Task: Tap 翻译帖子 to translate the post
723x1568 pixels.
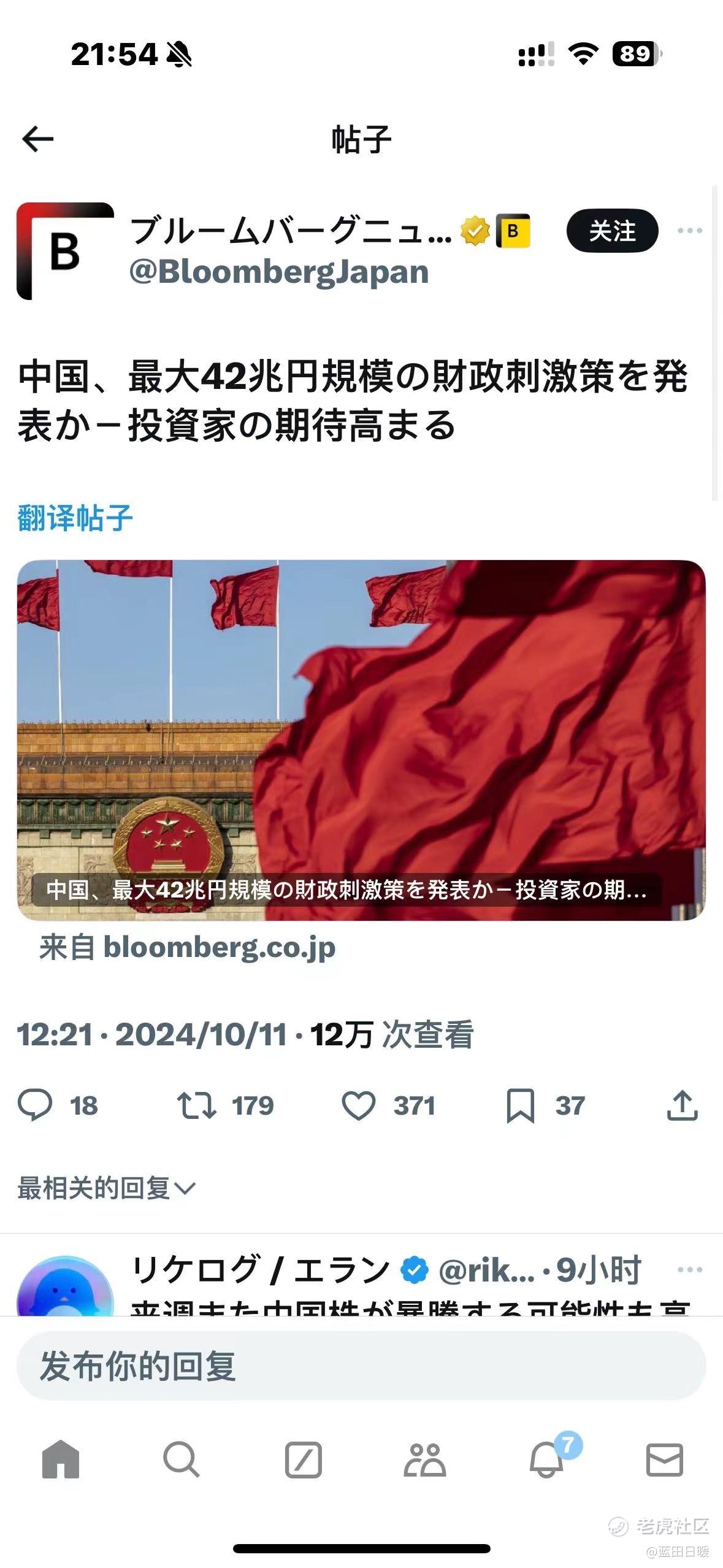Action: pyautogui.click(x=75, y=518)
